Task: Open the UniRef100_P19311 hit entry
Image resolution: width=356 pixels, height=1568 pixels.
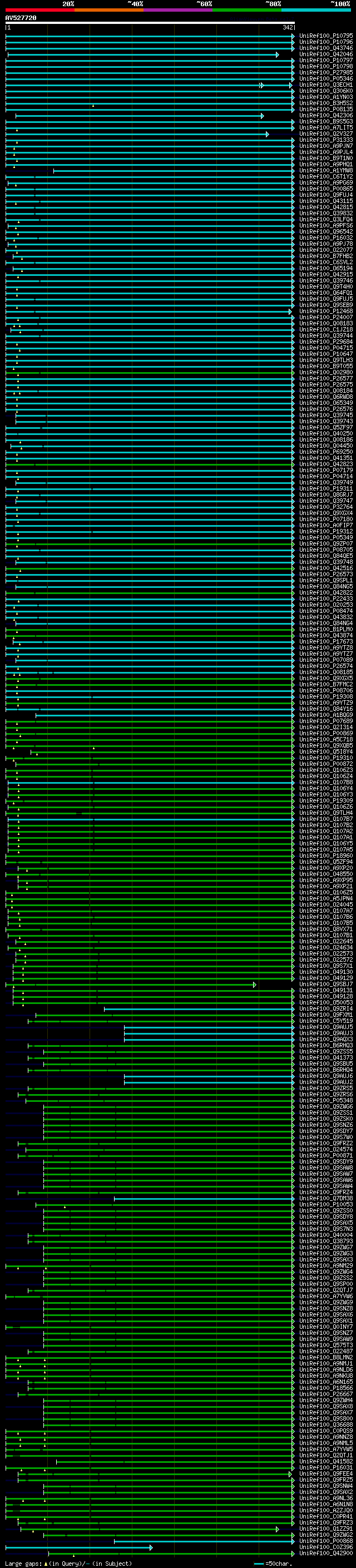Action: pyautogui.click(x=325, y=489)
